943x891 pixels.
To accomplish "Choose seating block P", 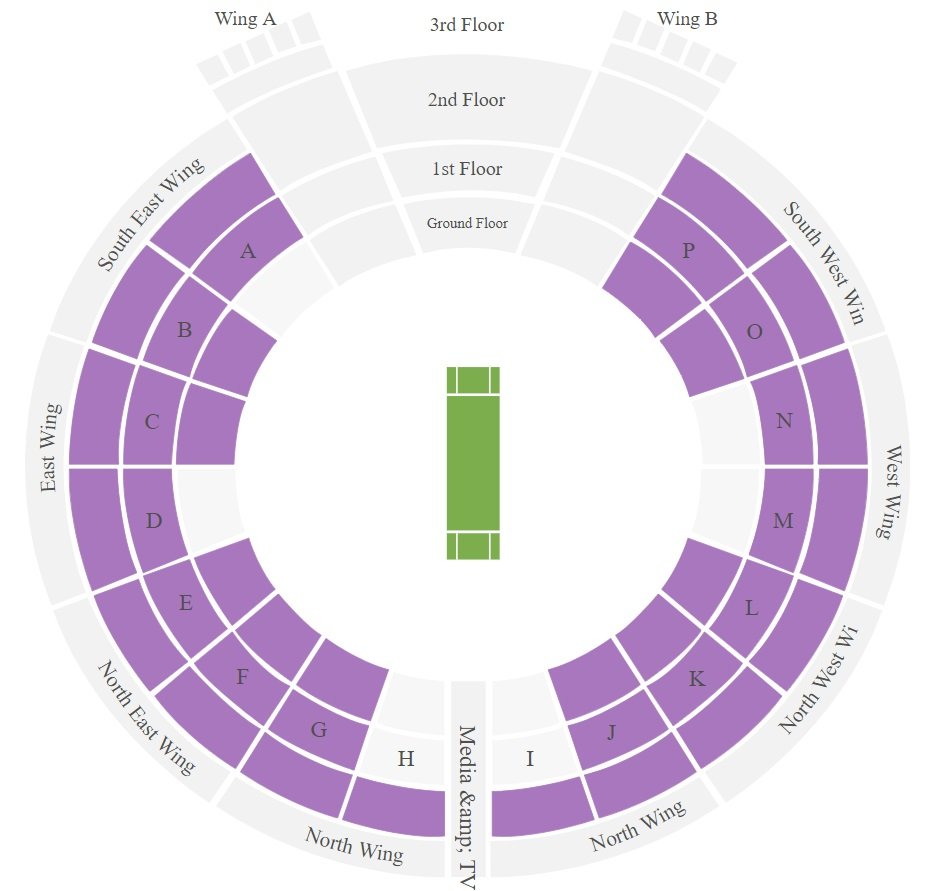I will click(x=688, y=251).
